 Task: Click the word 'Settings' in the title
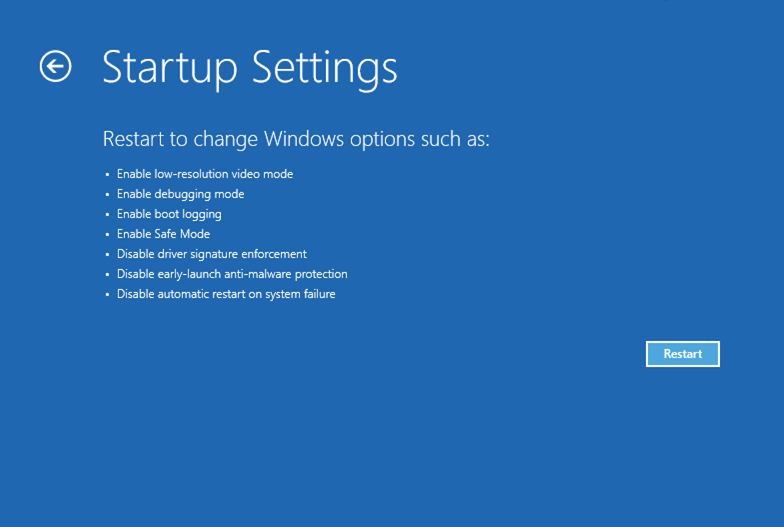pyautogui.click(x=324, y=68)
